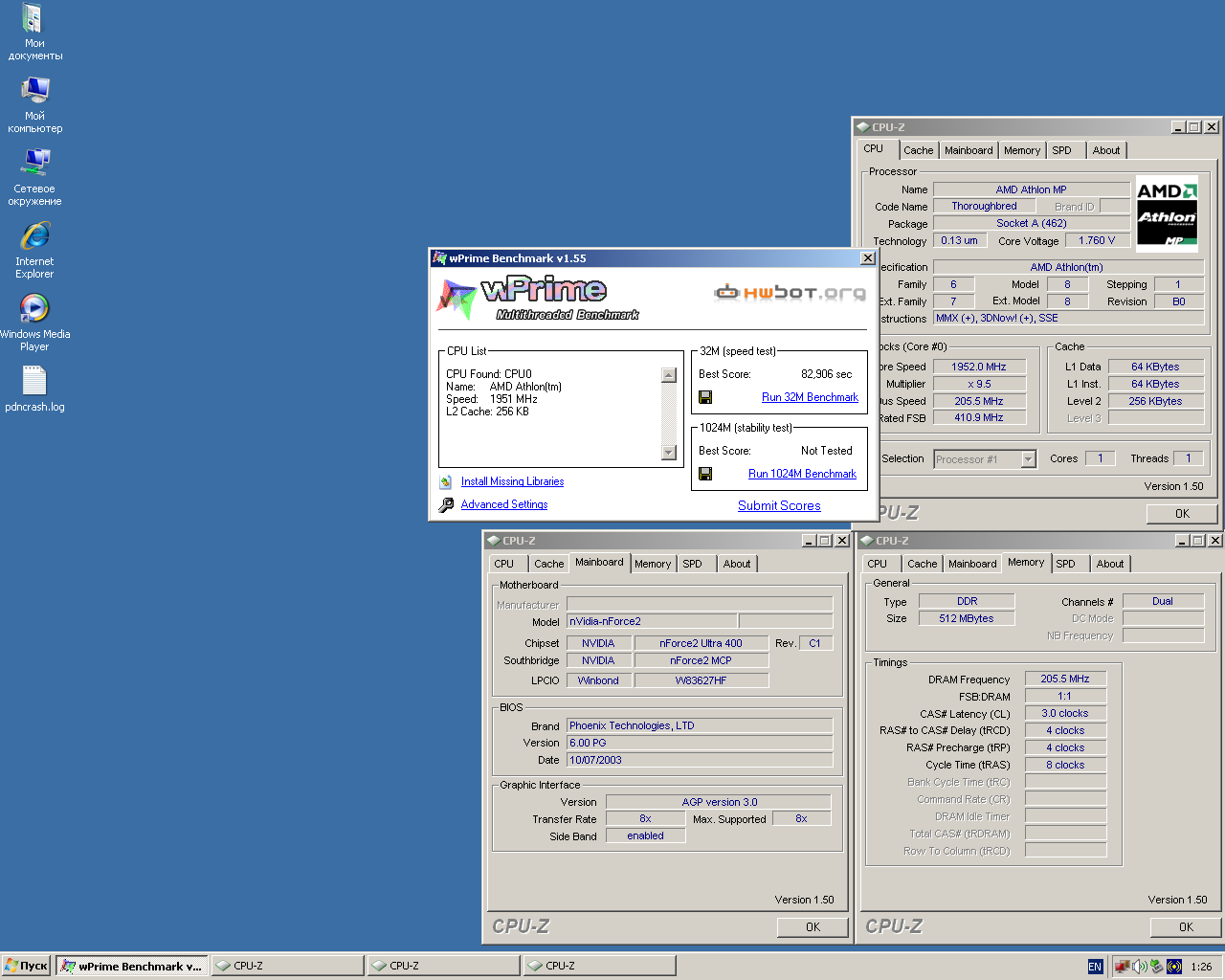This screenshot has height=980, width=1225.
Task: Click OK in the CPU tab CPU-Z window
Action: pos(1182,514)
